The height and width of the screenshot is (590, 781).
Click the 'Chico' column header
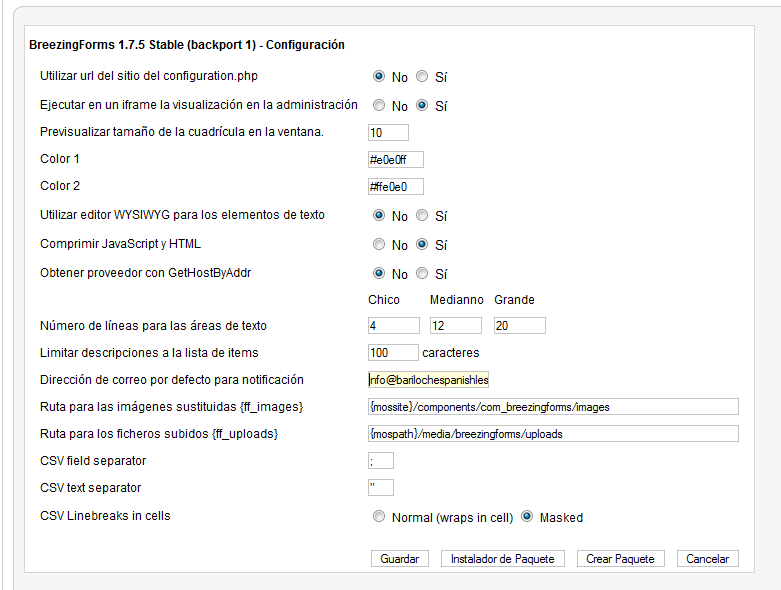point(384,300)
